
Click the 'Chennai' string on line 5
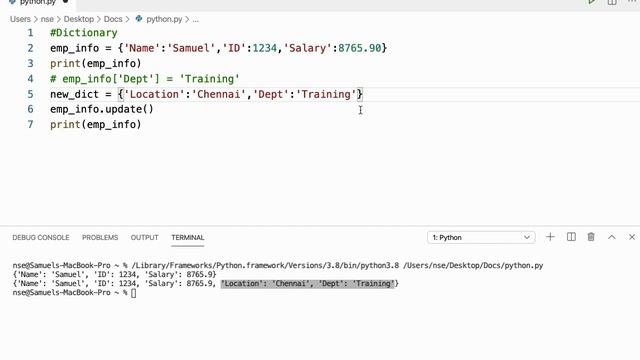pos(218,94)
